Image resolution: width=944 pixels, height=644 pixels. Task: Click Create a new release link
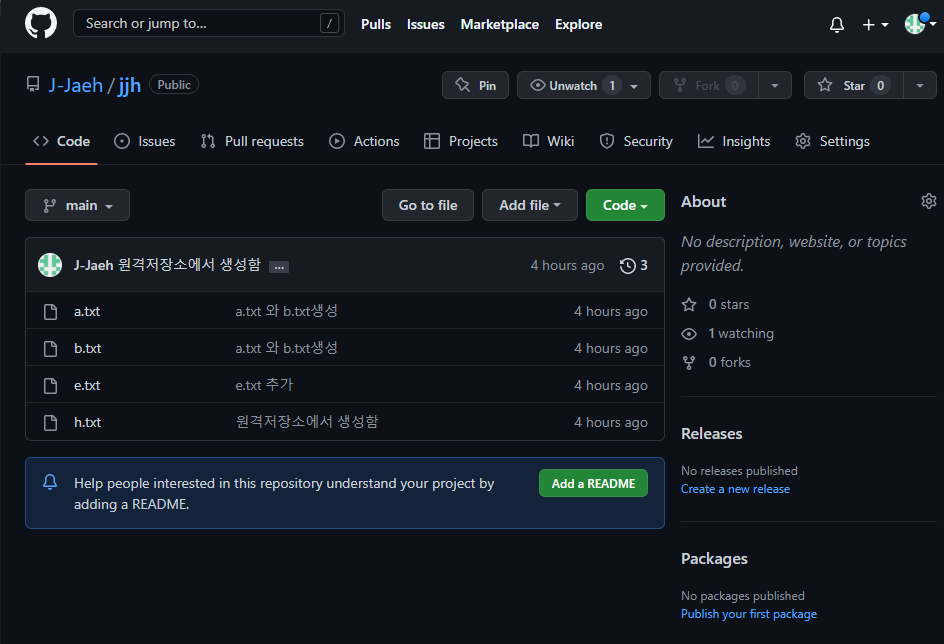(735, 489)
